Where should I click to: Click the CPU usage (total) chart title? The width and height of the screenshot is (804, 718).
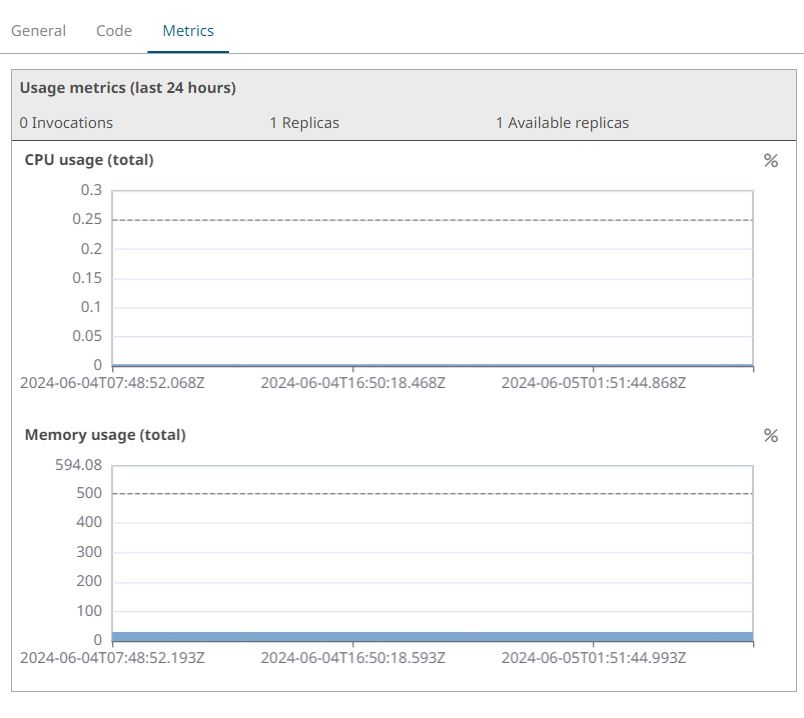89,160
